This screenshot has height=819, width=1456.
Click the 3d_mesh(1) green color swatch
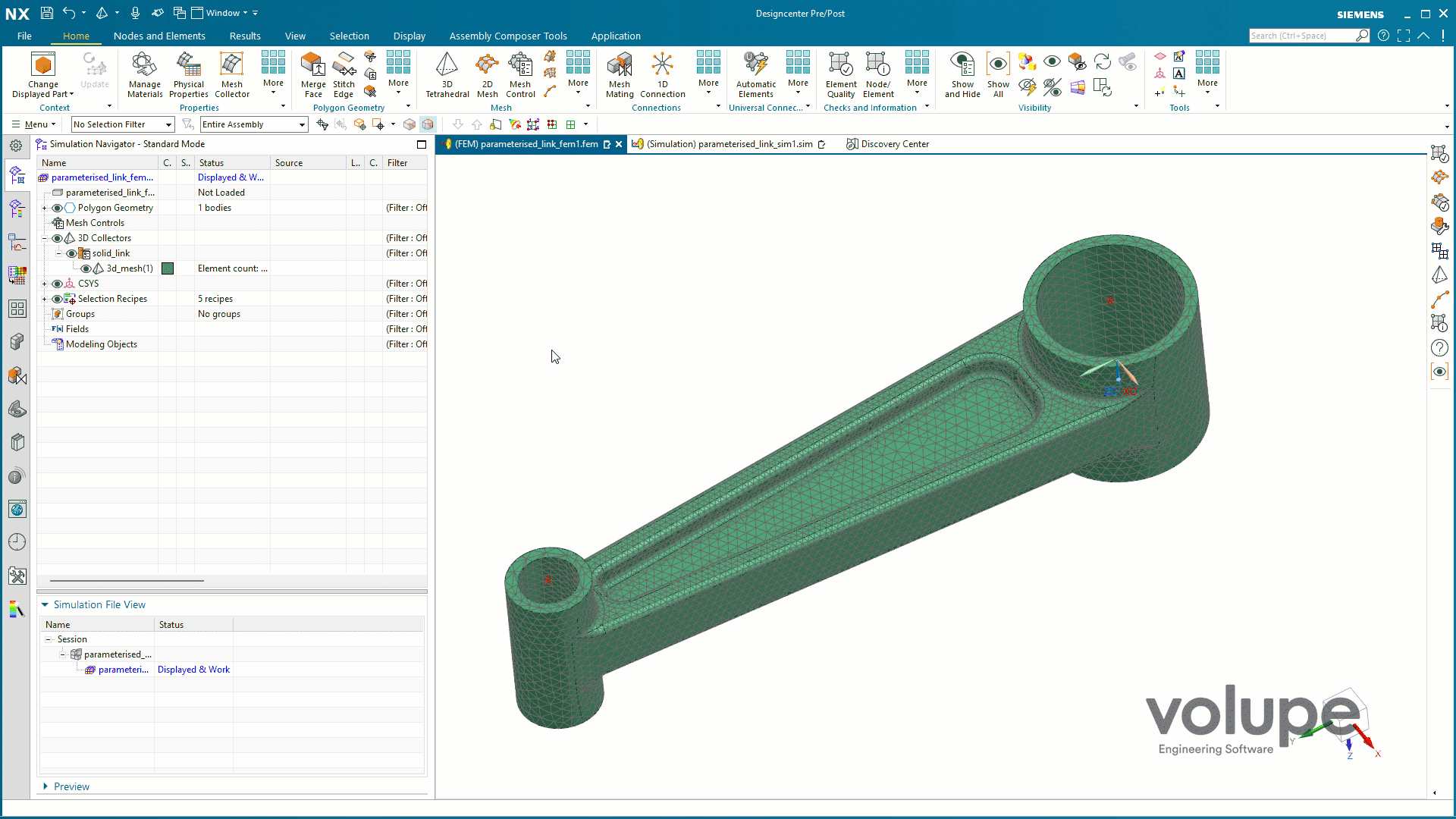(x=168, y=268)
